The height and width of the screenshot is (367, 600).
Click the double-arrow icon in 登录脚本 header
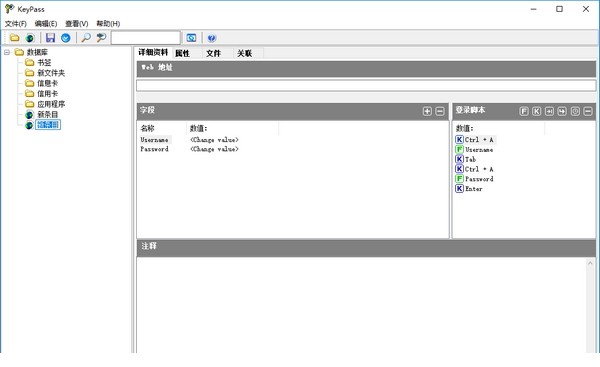(x=562, y=111)
